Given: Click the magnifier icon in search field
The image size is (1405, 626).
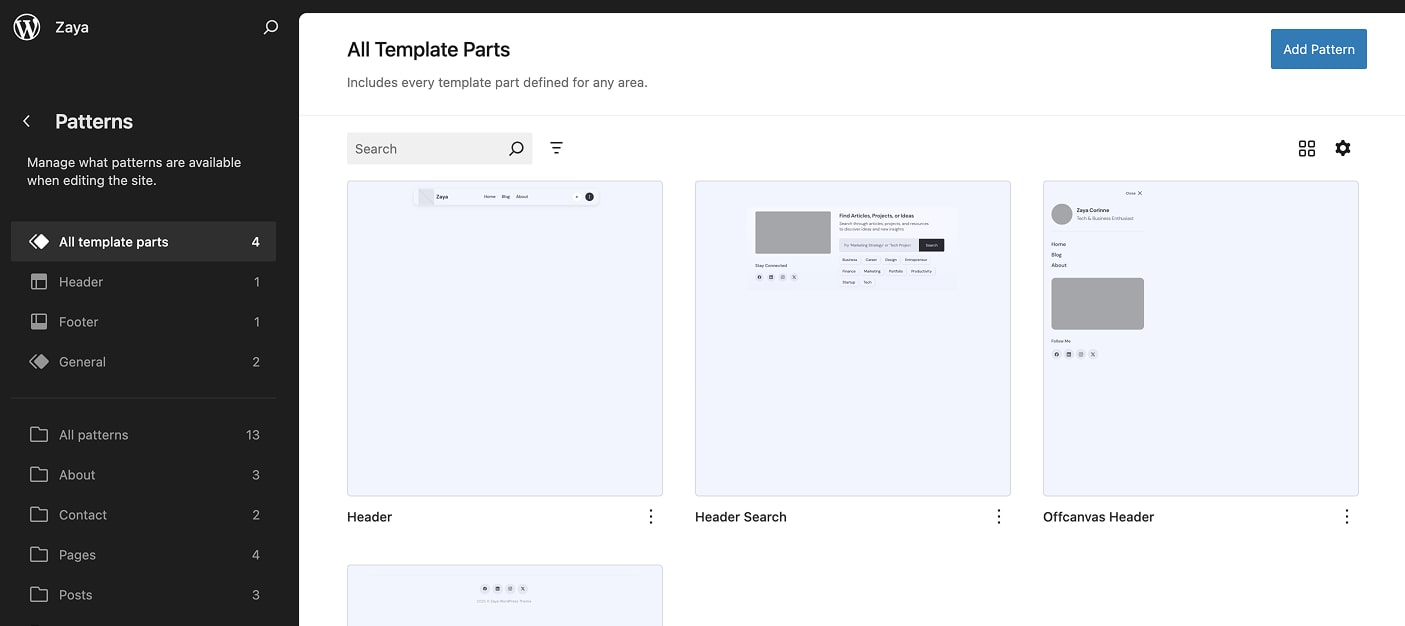Looking at the screenshot, I should pos(516,149).
